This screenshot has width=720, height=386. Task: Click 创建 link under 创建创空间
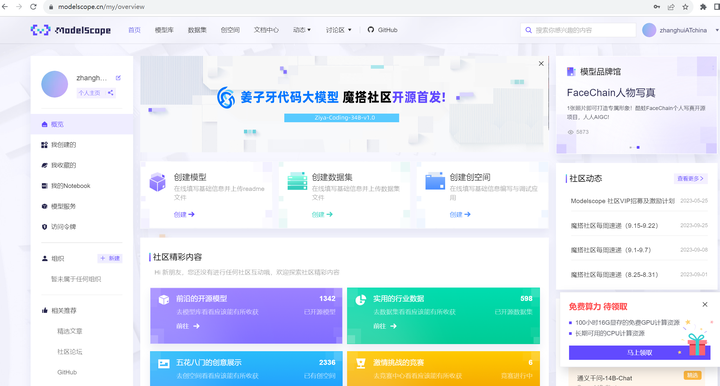pos(460,214)
